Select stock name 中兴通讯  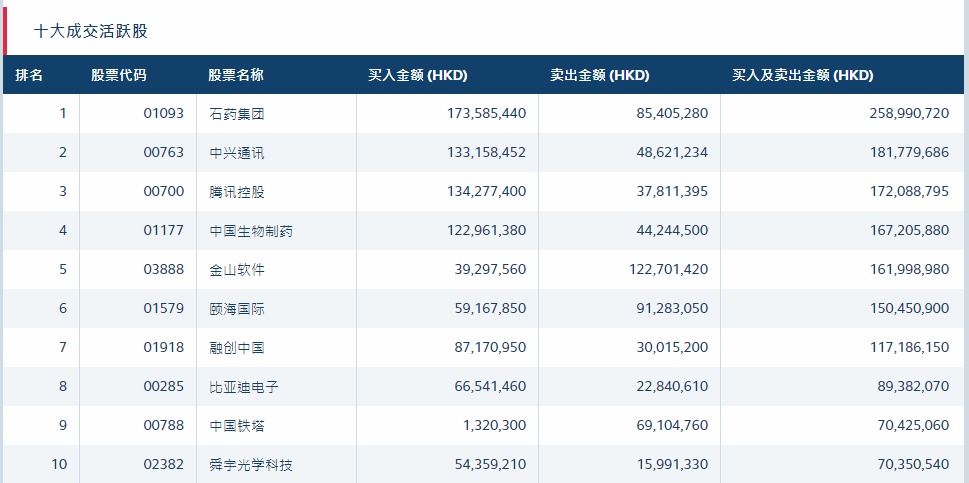point(237,153)
